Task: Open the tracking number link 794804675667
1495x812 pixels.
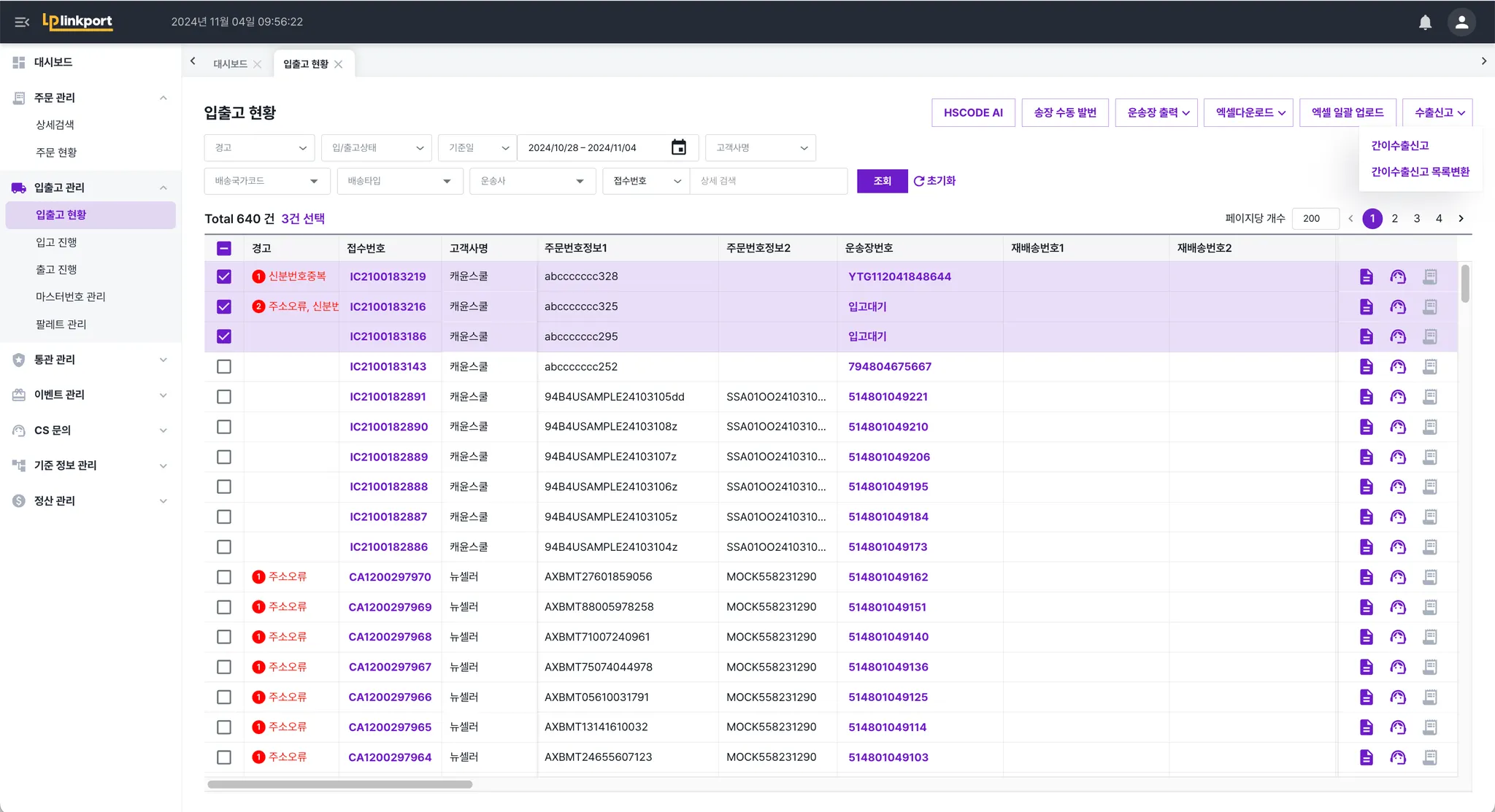Action: [x=889, y=366]
